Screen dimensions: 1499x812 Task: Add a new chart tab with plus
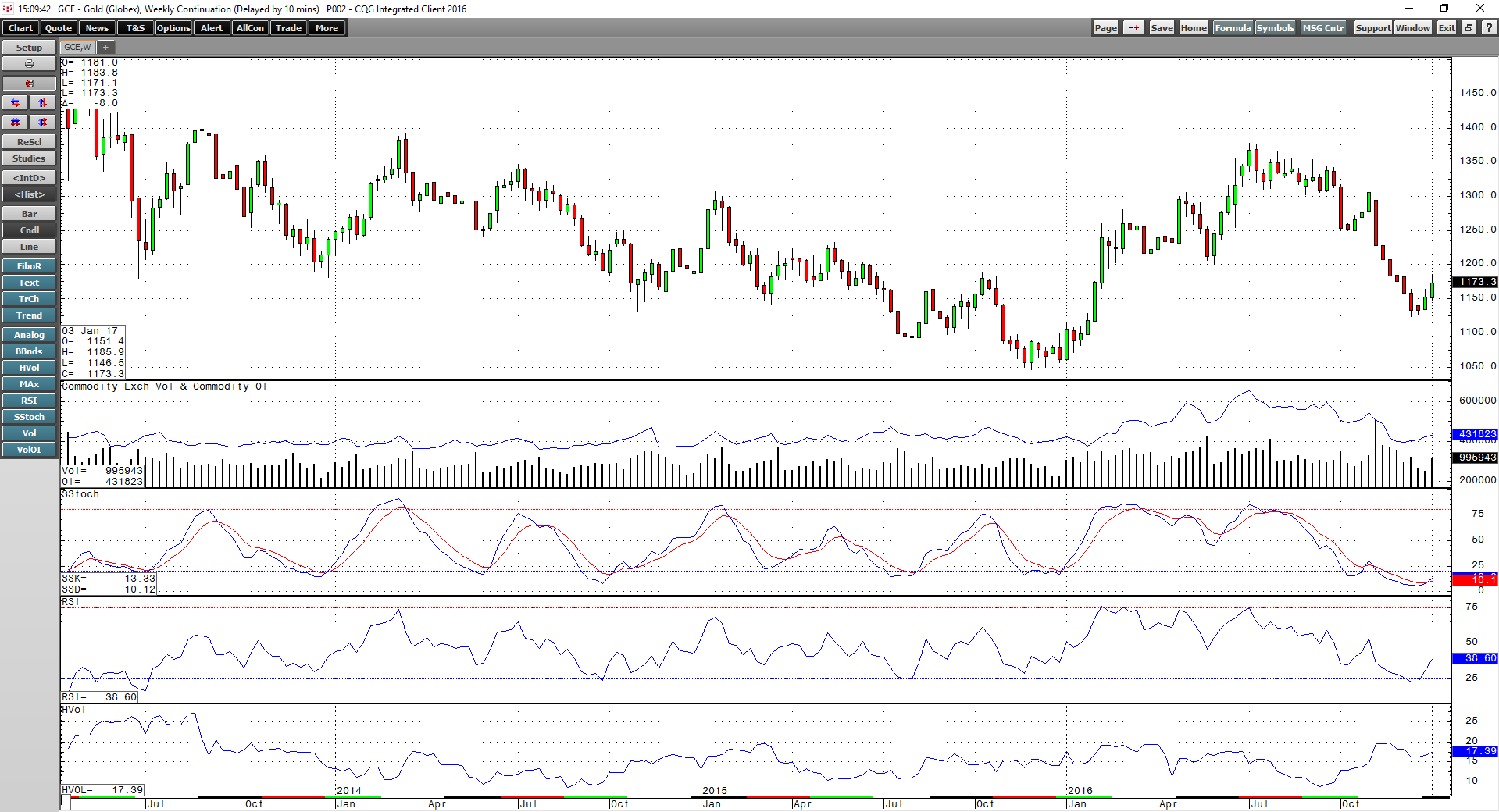(105, 48)
